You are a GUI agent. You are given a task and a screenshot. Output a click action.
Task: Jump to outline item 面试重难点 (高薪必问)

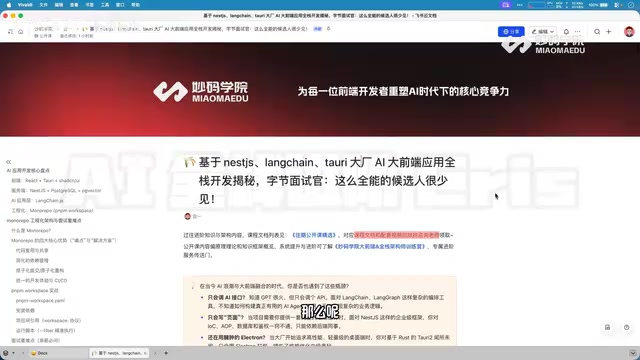[x=36, y=340]
